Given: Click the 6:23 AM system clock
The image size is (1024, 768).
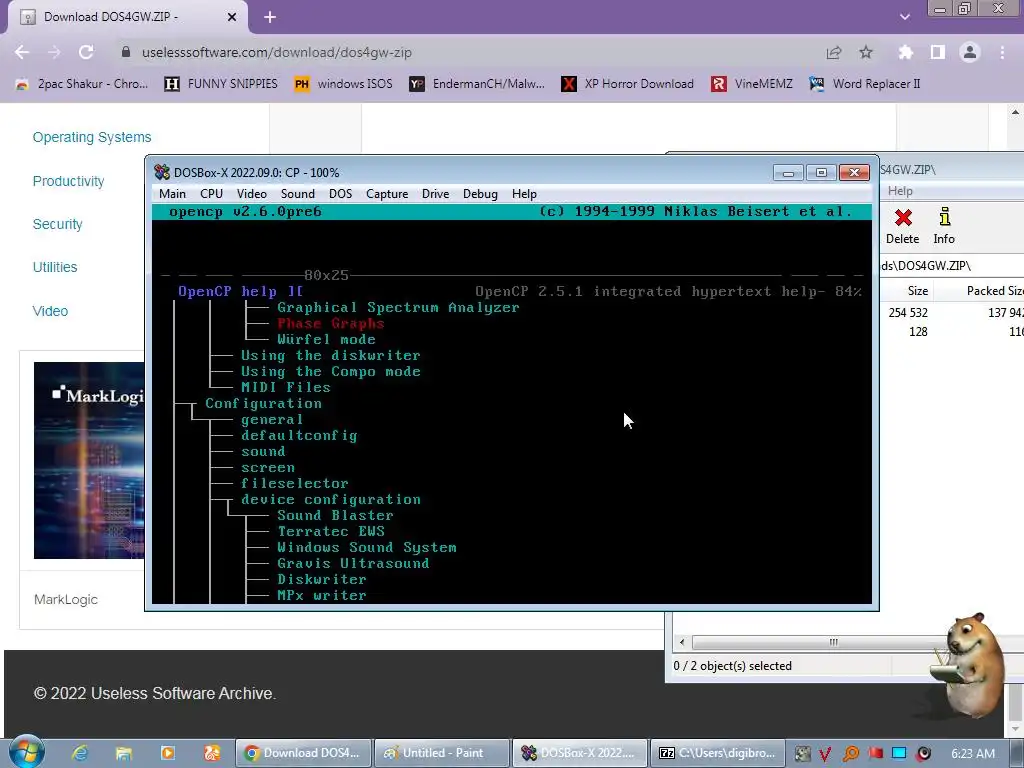Looking at the screenshot, I should point(973,753).
